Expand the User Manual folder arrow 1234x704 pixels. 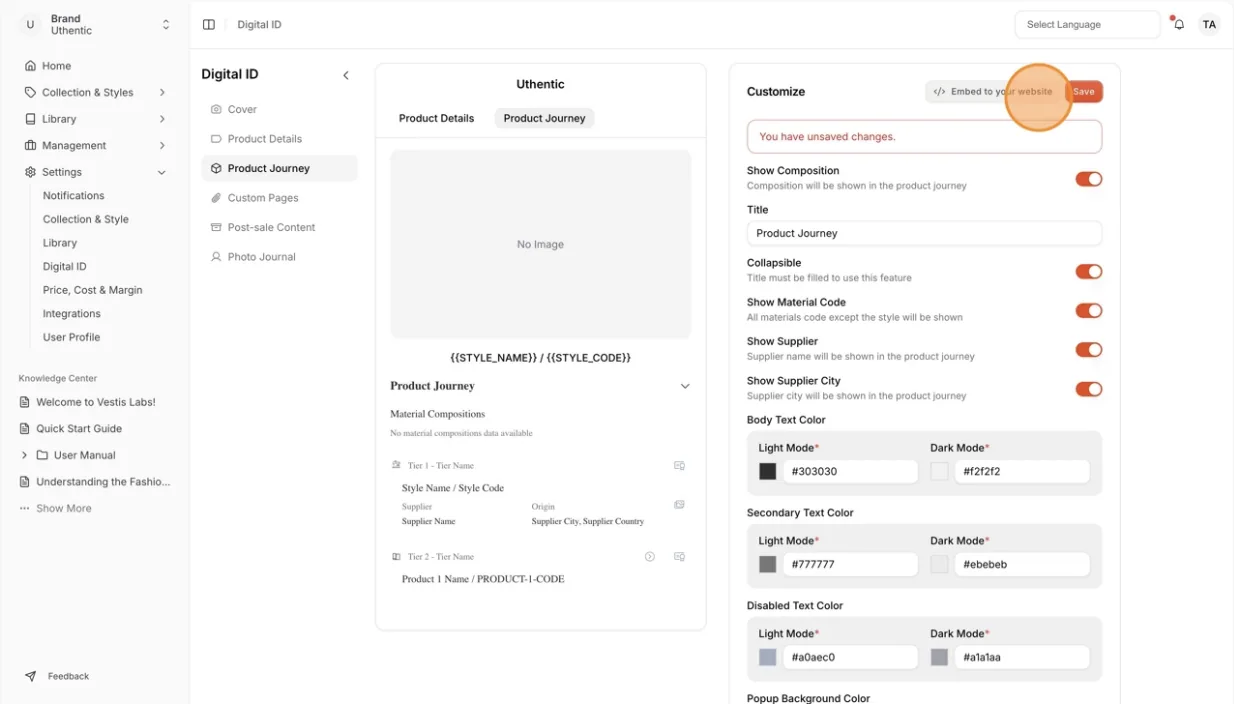tap(25, 455)
